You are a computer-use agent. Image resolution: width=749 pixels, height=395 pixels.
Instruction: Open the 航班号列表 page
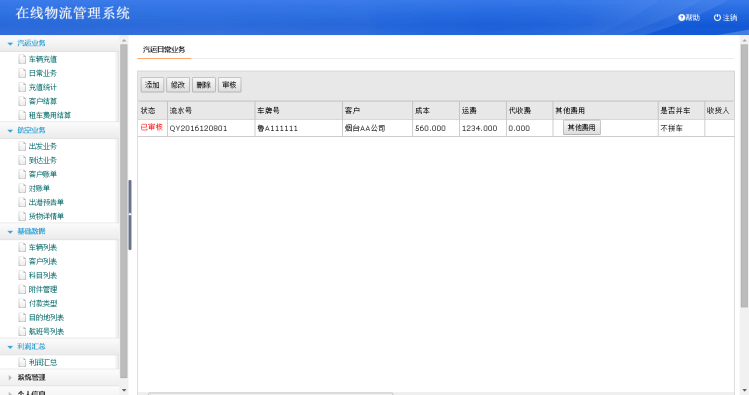(x=46, y=331)
